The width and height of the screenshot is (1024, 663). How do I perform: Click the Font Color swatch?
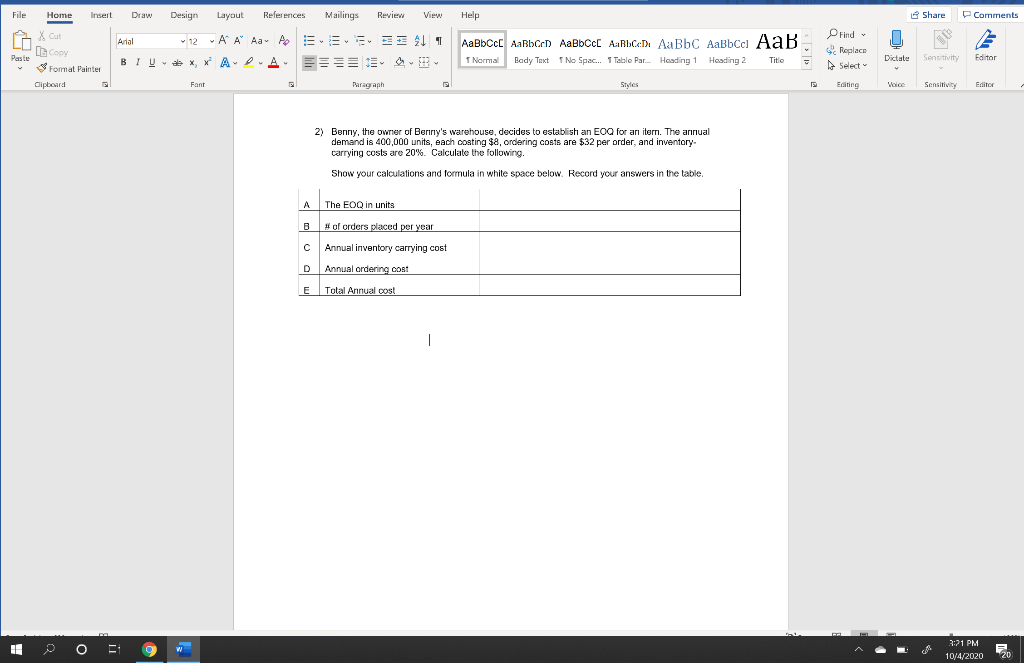[274, 62]
